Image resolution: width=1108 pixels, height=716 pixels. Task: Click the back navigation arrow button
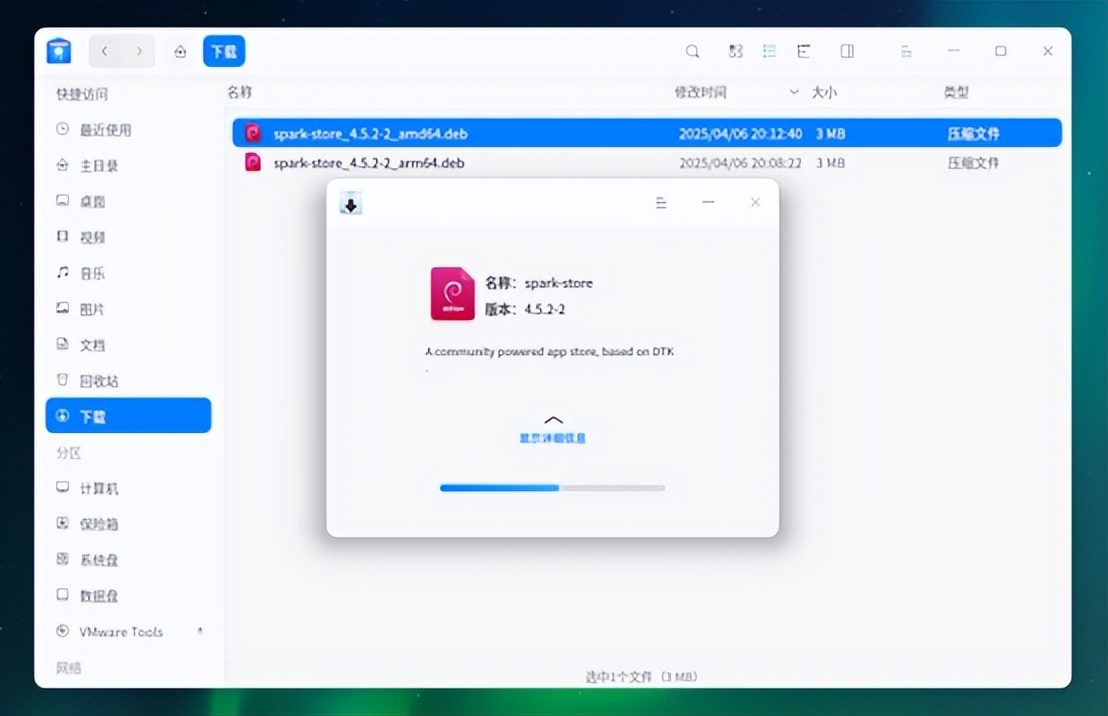[x=103, y=50]
